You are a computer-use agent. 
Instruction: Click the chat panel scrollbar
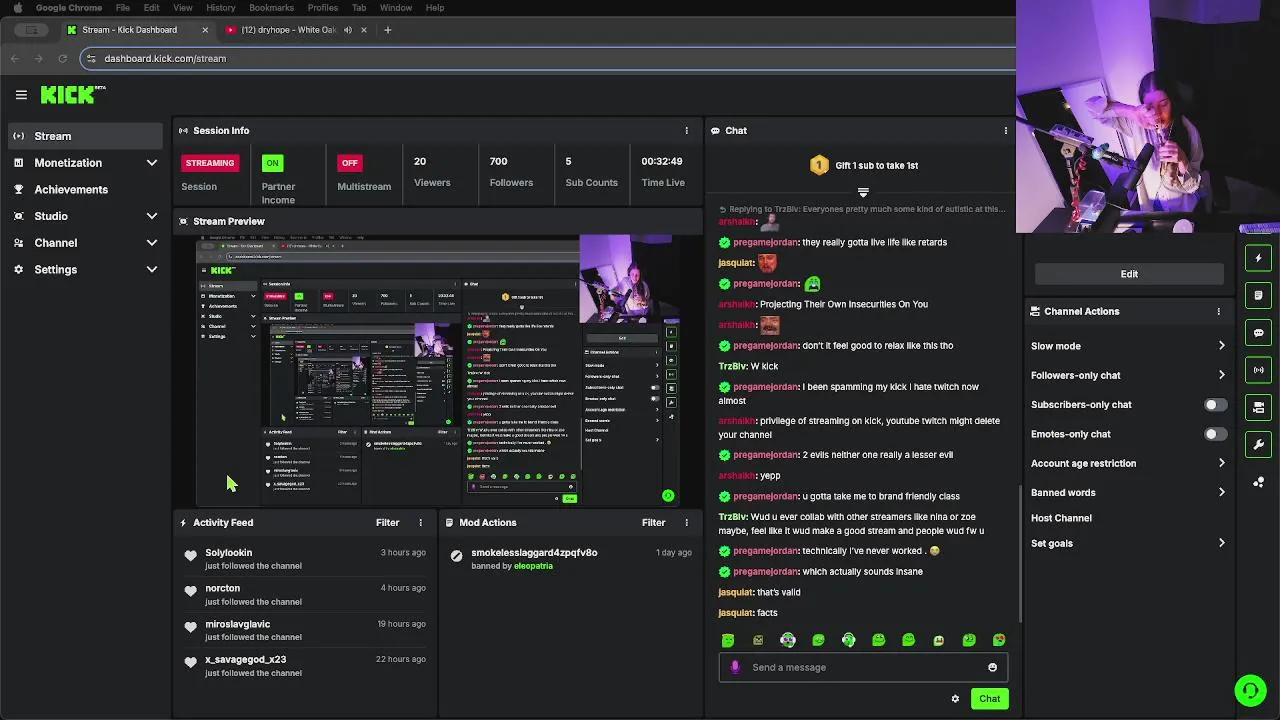click(x=1019, y=552)
